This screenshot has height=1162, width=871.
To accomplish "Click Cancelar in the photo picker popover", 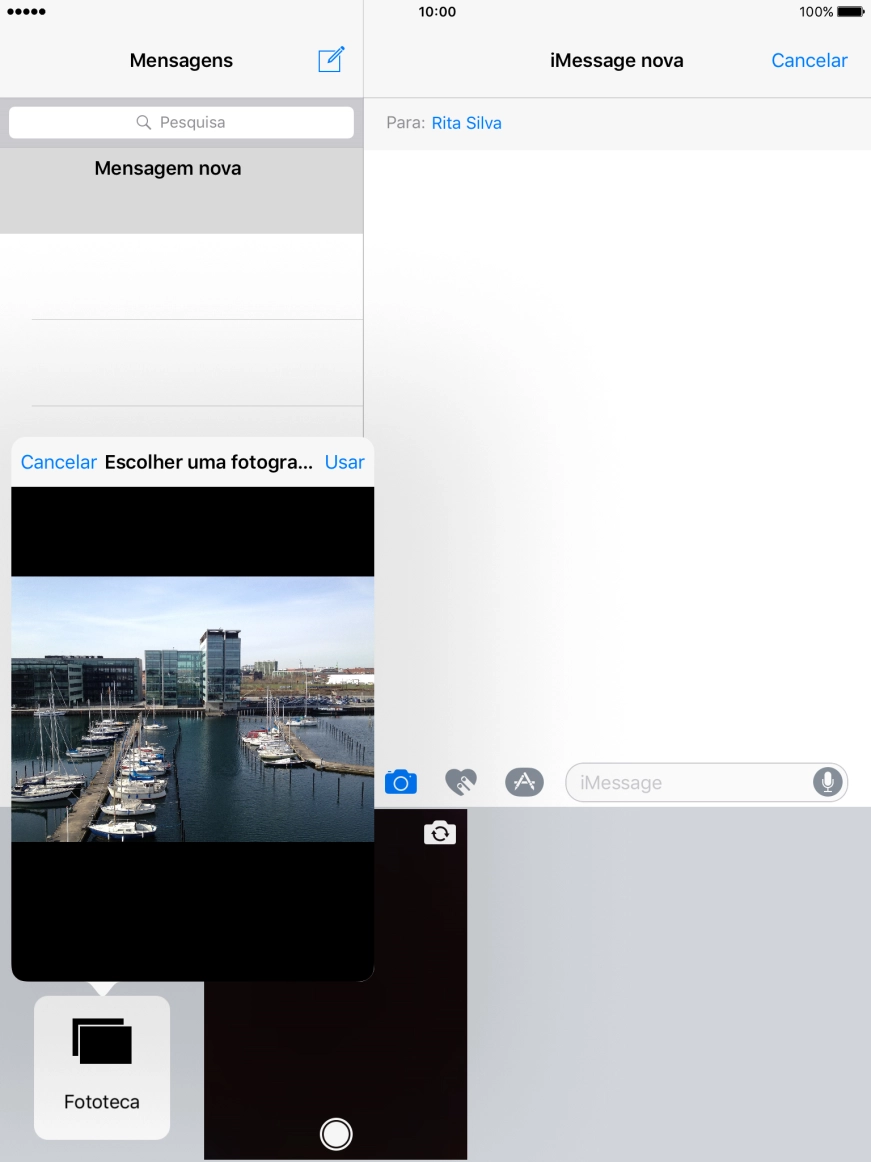I will click(x=59, y=462).
